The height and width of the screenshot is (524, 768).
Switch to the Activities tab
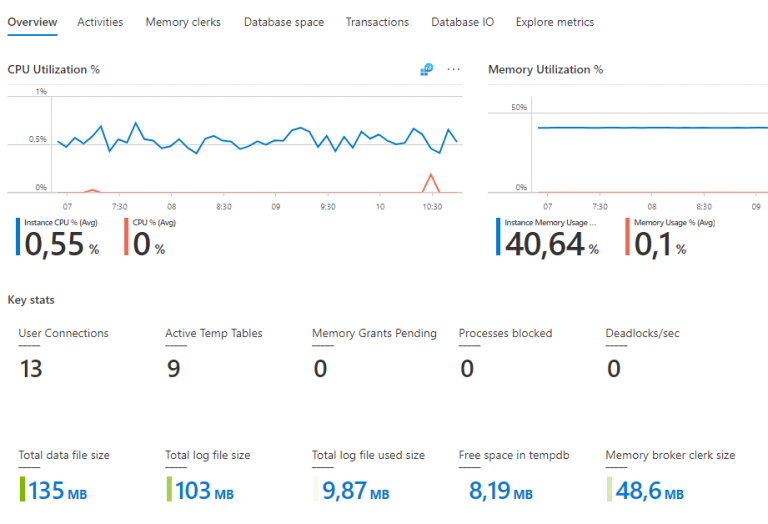[100, 22]
